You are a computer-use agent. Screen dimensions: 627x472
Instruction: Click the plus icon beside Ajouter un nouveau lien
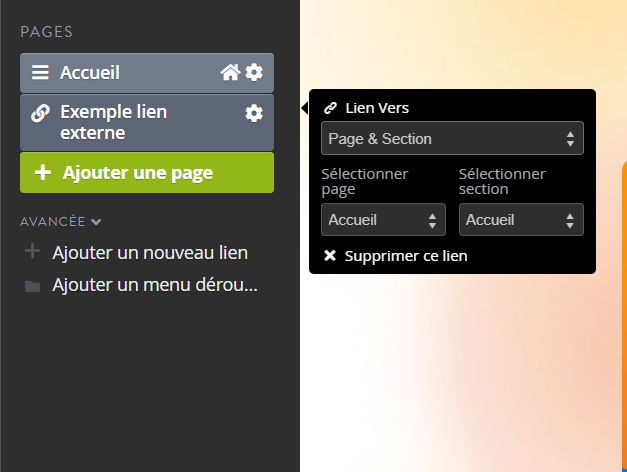click(x=32, y=252)
